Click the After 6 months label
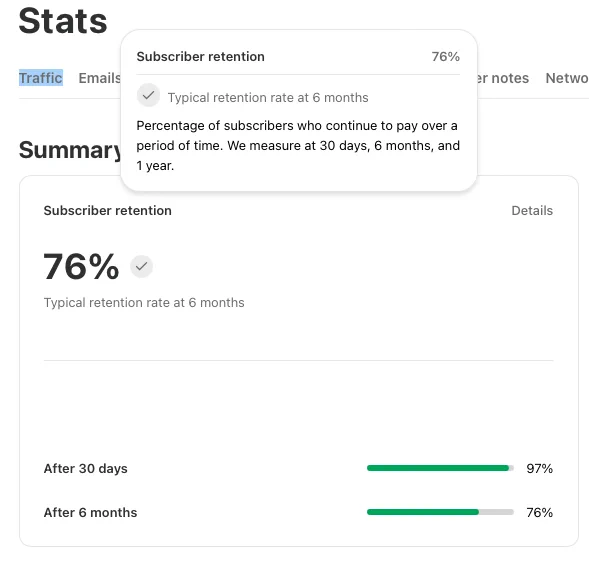The height and width of the screenshot is (561, 589). [91, 513]
